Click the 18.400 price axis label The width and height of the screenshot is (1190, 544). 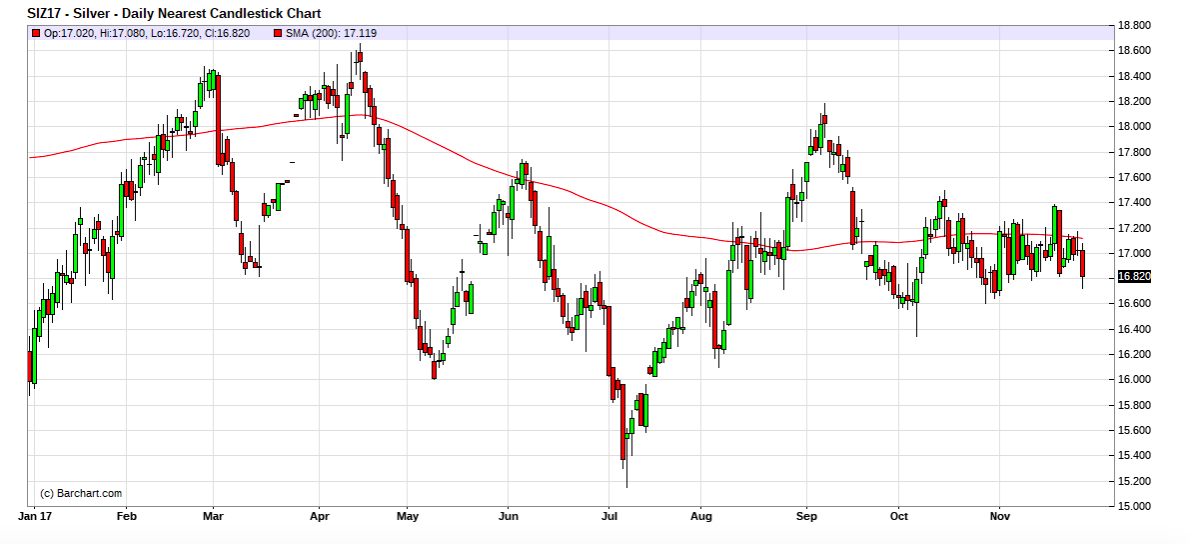pyautogui.click(x=1135, y=76)
